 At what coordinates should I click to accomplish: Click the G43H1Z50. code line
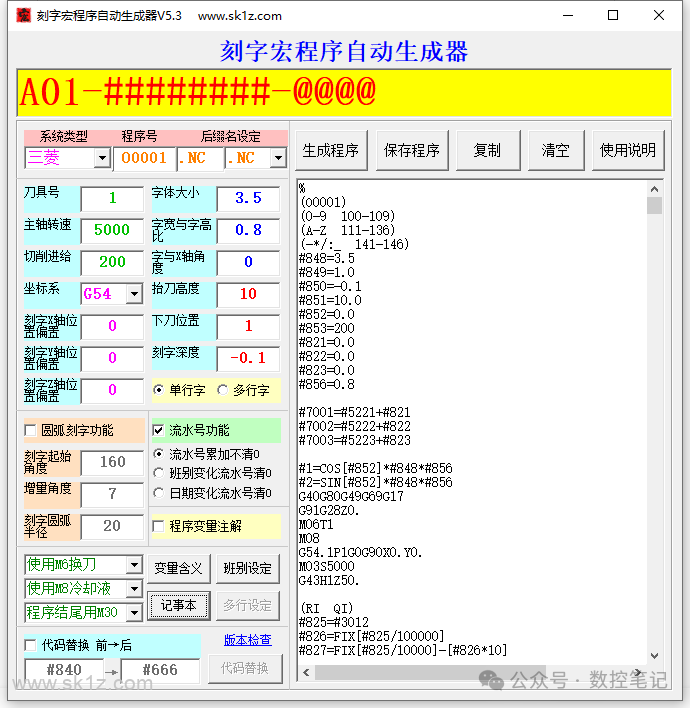(x=329, y=581)
